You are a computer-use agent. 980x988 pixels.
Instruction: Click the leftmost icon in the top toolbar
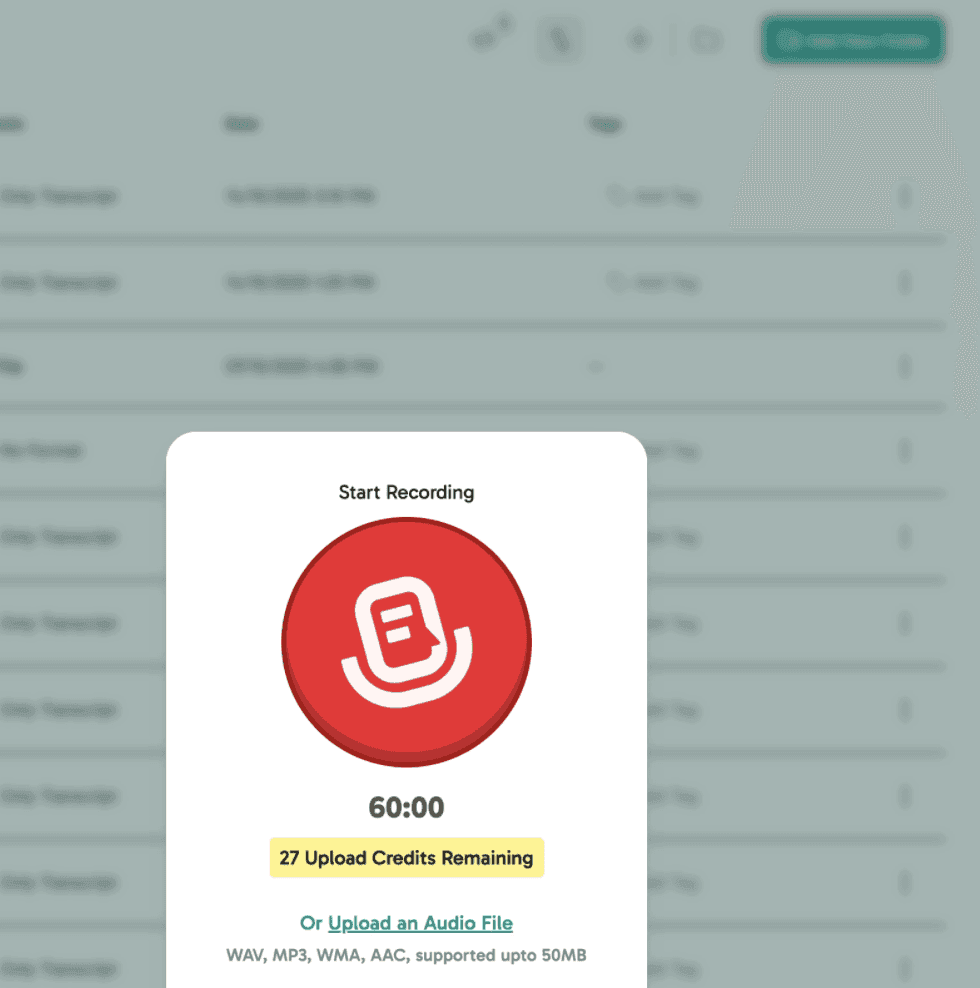click(489, 40)
